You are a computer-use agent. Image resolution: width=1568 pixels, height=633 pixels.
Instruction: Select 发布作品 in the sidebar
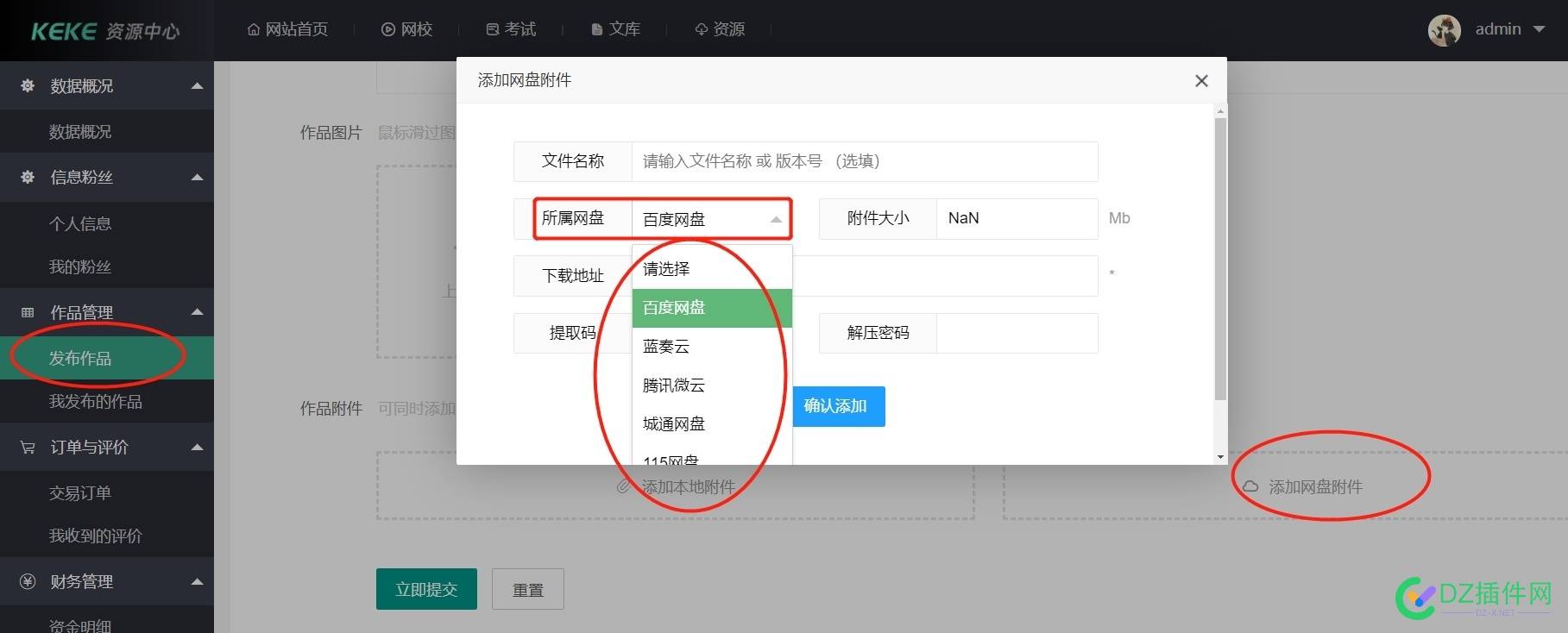tap(107, 358)
